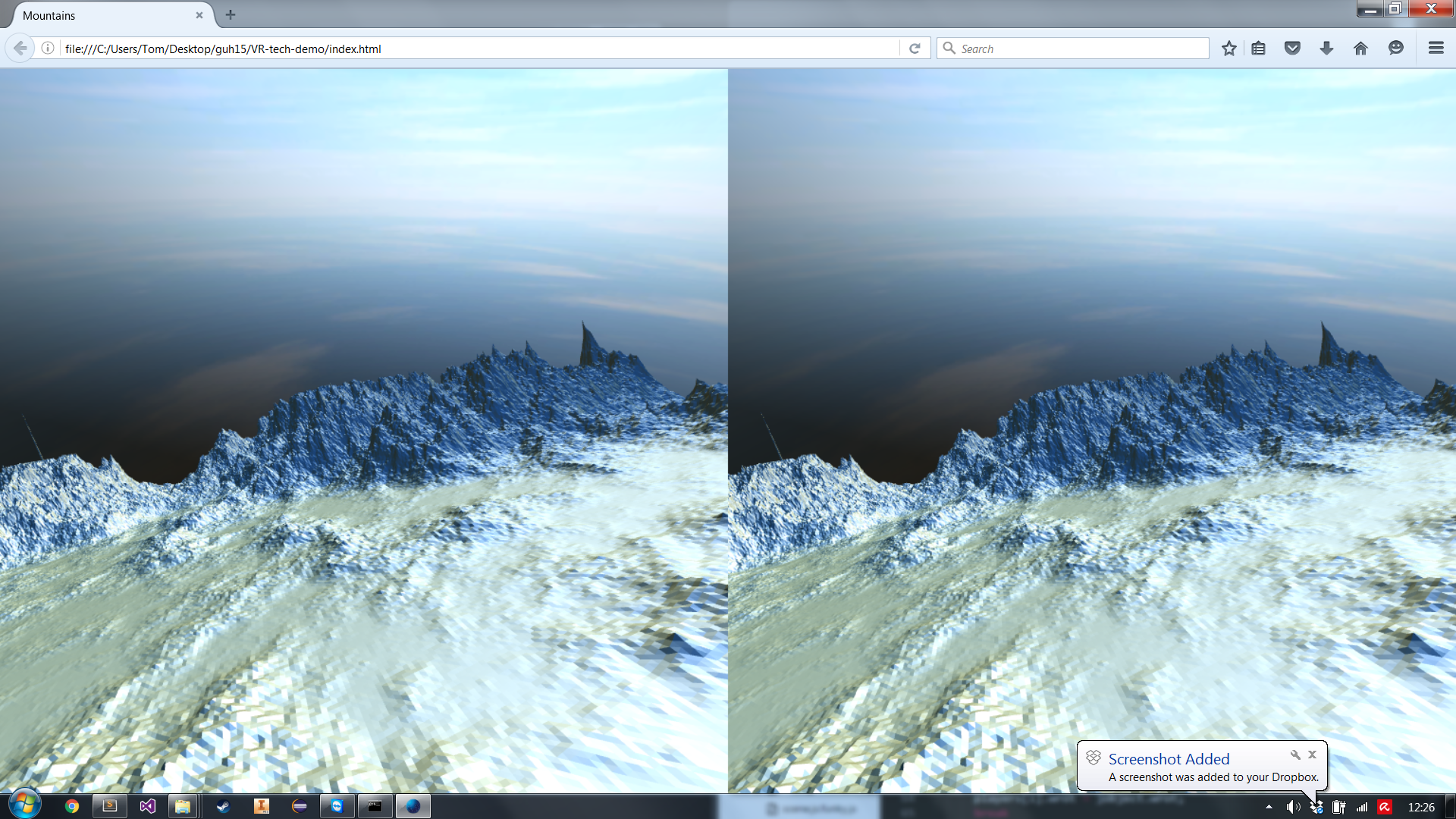1456x819 pixels.
Task: Open Steam from the taskbar
Action: pos(223,806)
